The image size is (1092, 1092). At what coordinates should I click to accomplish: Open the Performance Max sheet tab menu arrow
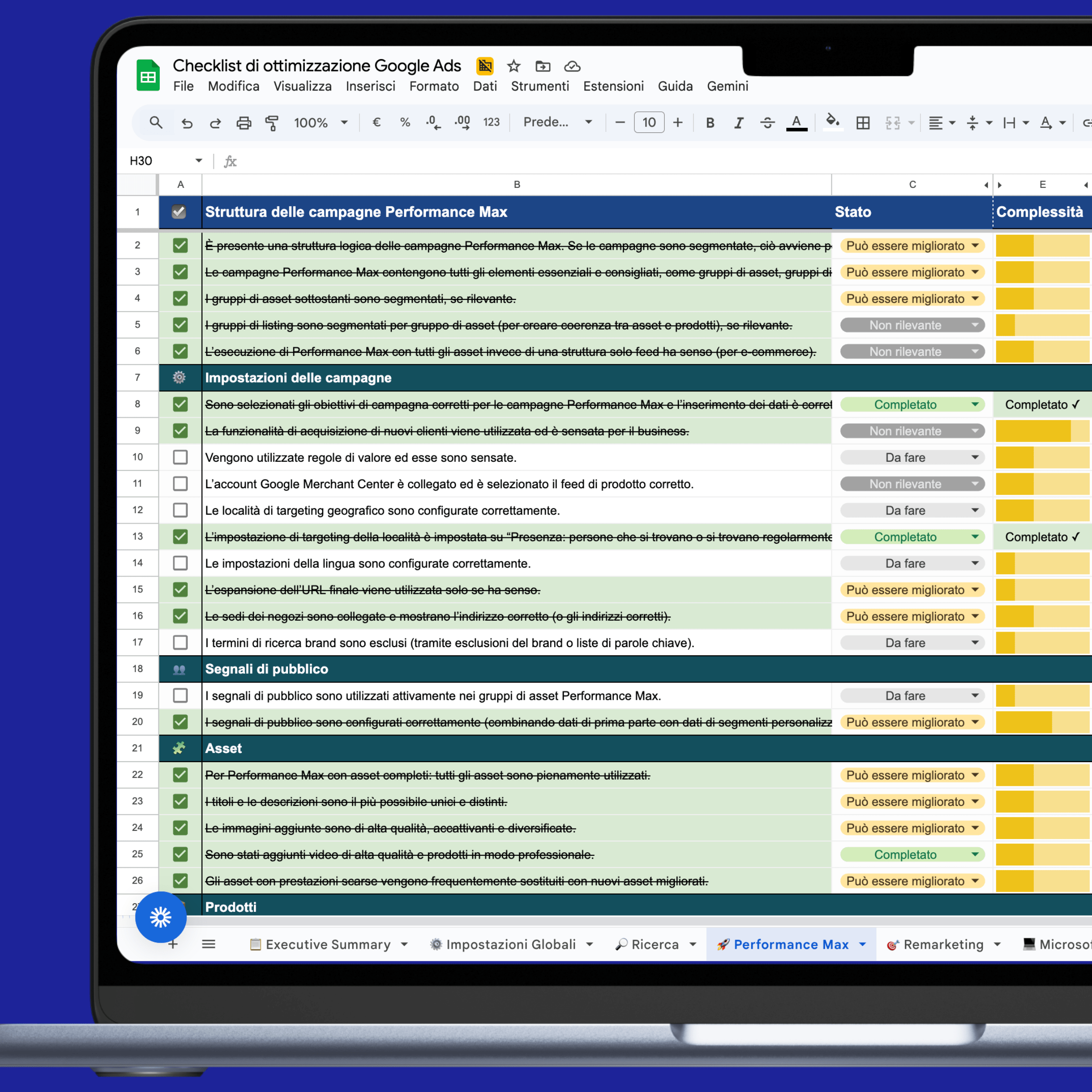click(863, 944)
